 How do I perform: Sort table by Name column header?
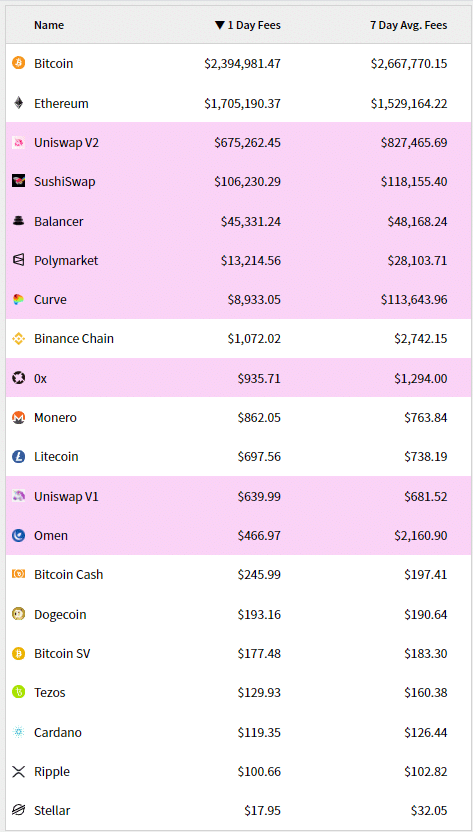(x=49, y=25)
